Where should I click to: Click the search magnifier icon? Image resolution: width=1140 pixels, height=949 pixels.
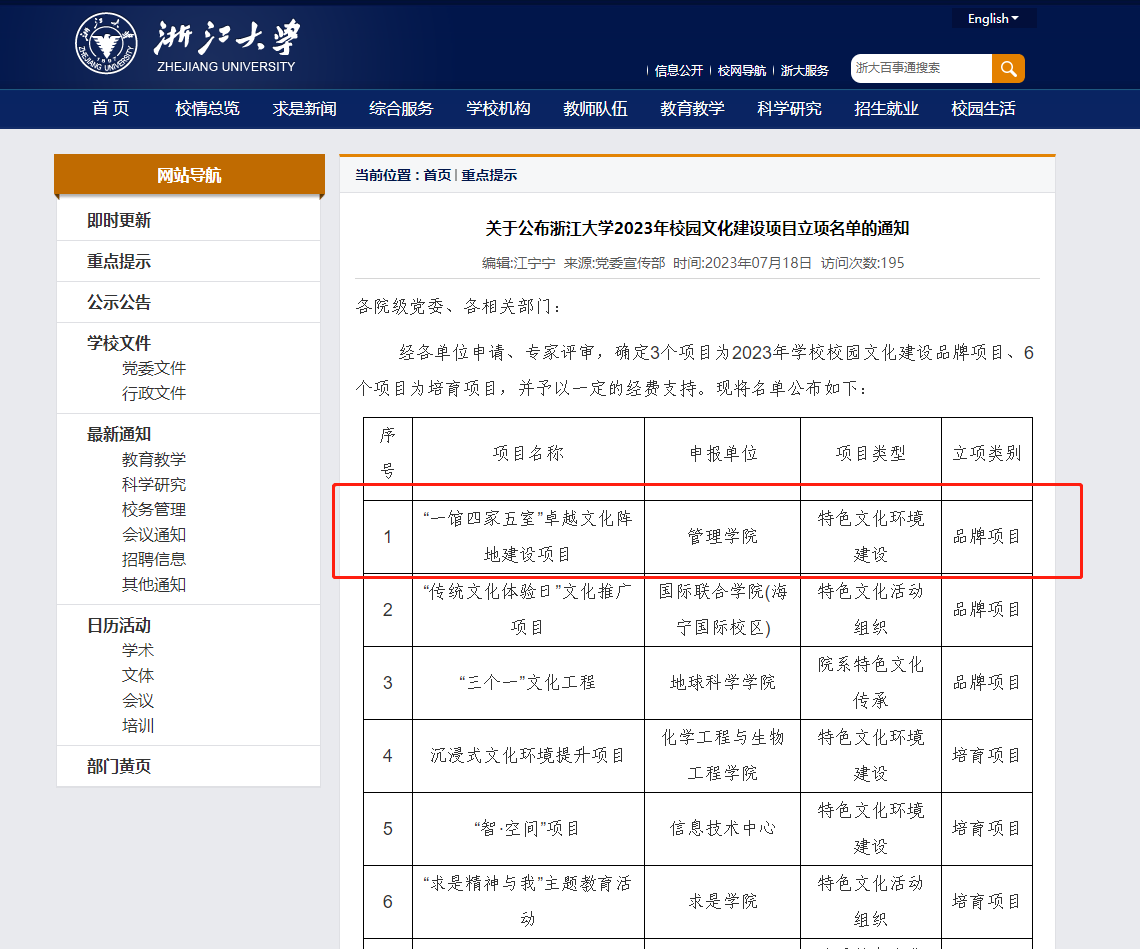1008,68
